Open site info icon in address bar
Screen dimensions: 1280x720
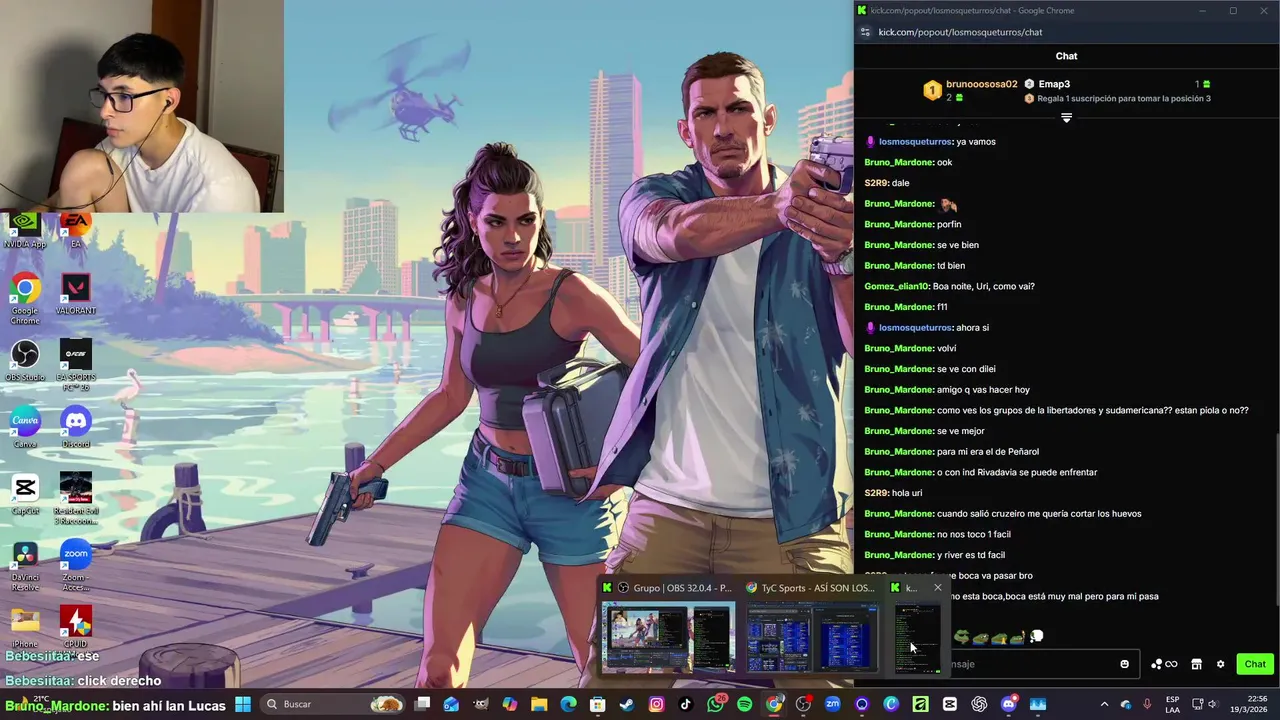point(865,32)
